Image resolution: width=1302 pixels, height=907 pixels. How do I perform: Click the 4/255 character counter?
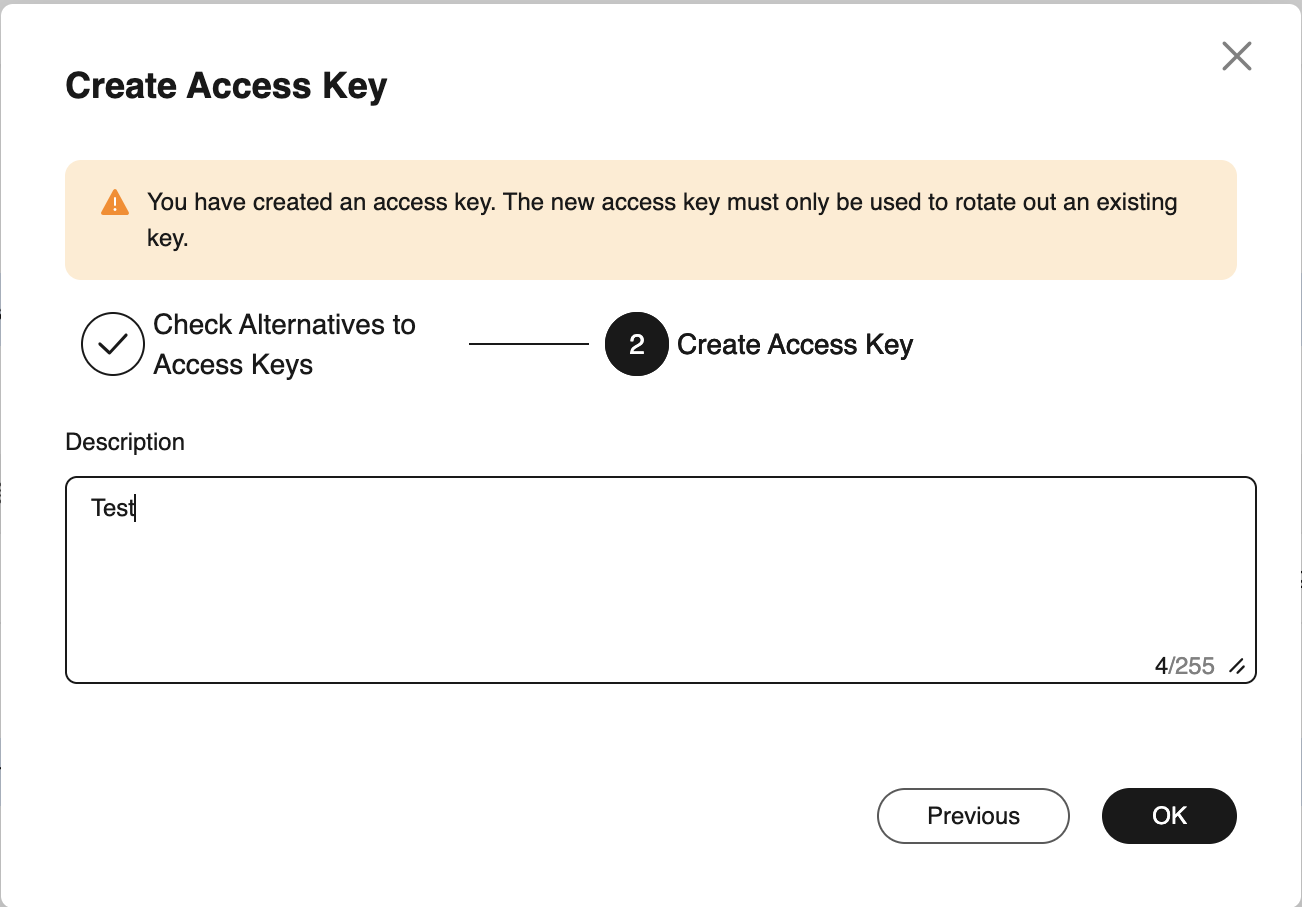coord(1184,666)
